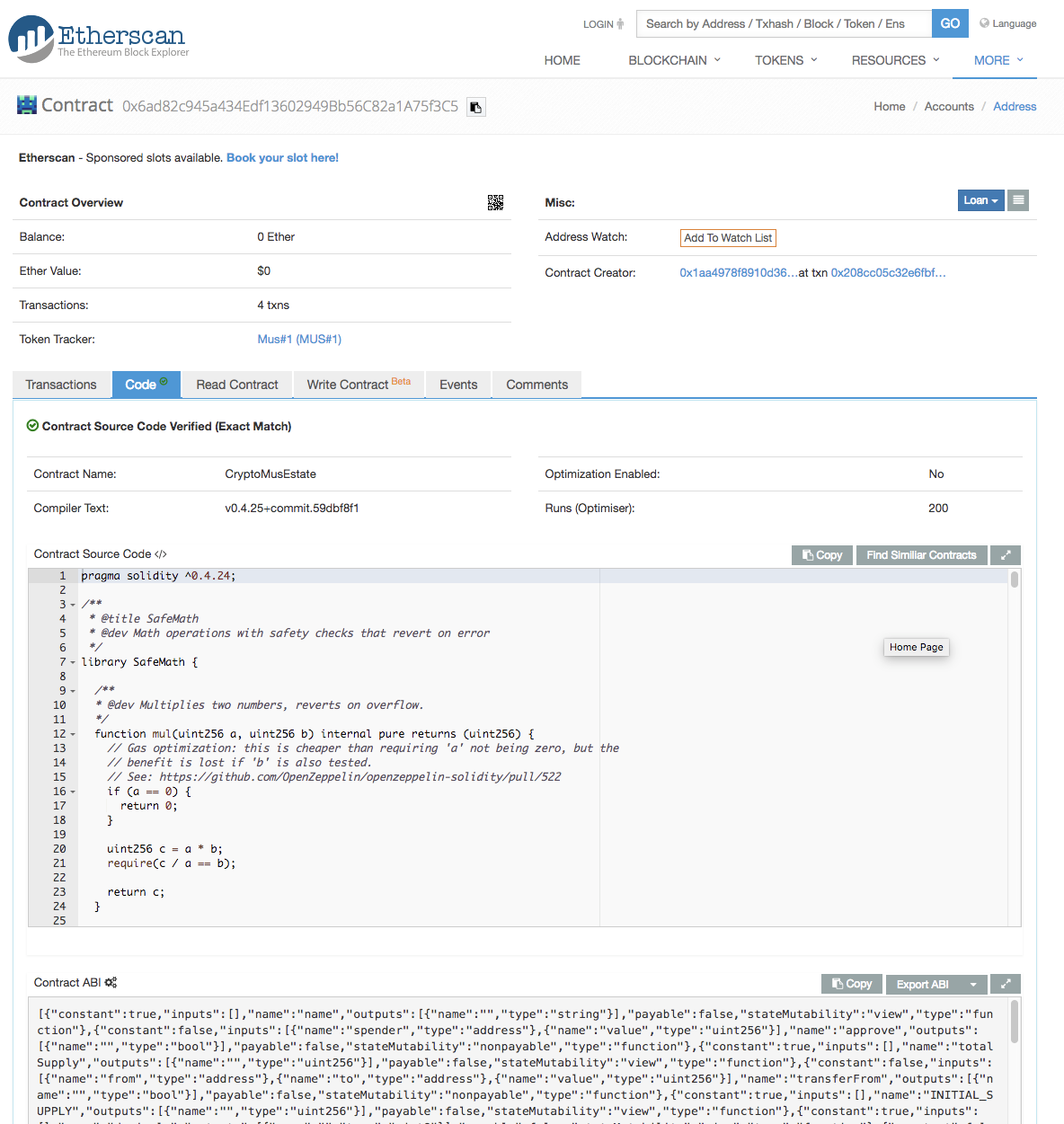Open the MORE menu dropdown
This screenshot has height=1124, width=1064.
[999, 60]
